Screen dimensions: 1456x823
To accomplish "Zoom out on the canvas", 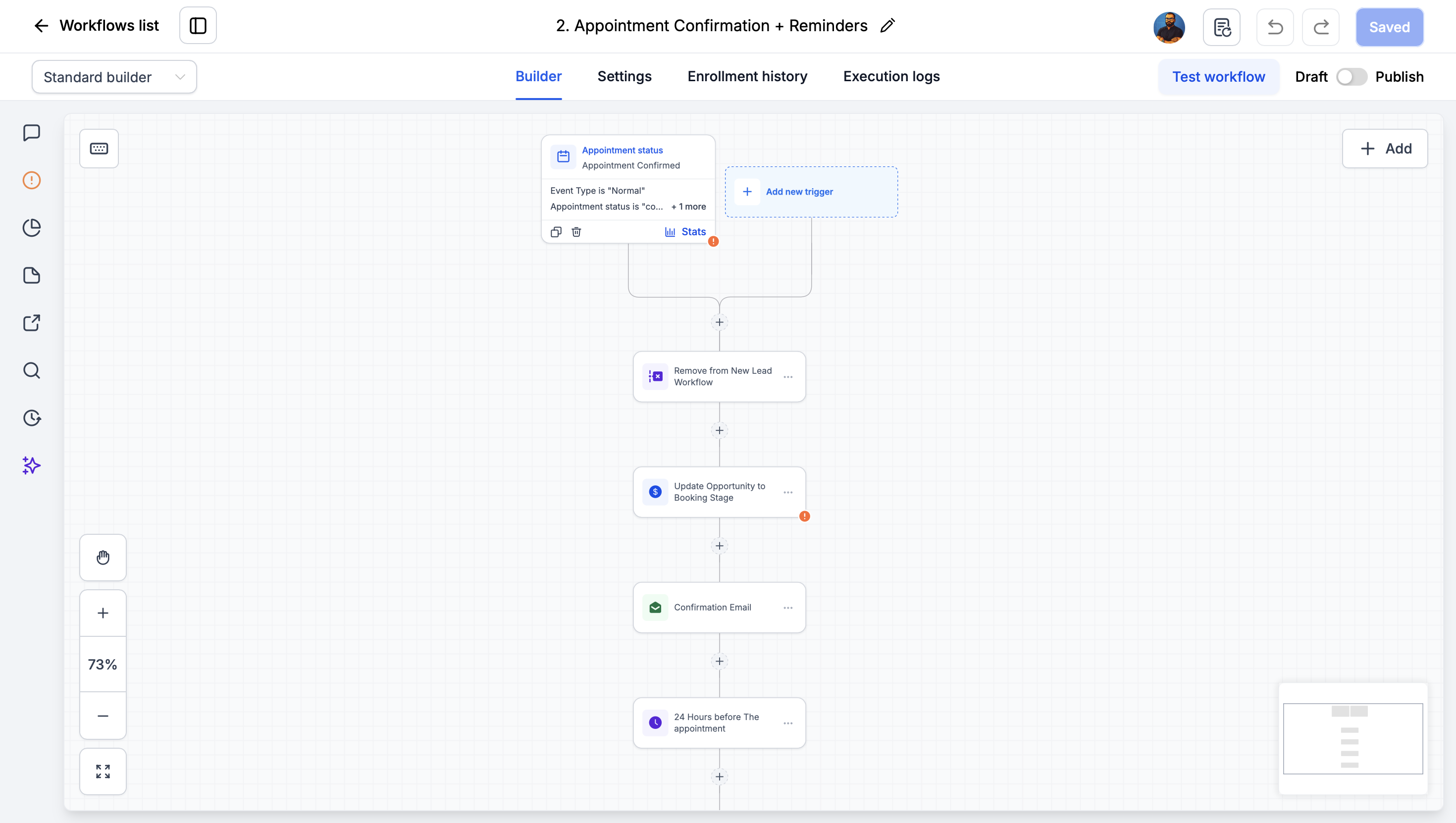I will coord(103,716).
